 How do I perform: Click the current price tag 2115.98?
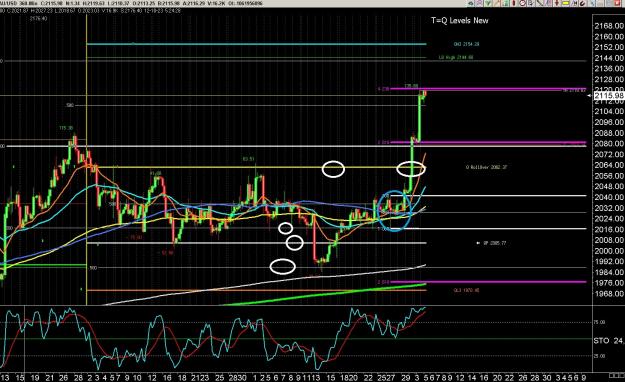[609, 96]
